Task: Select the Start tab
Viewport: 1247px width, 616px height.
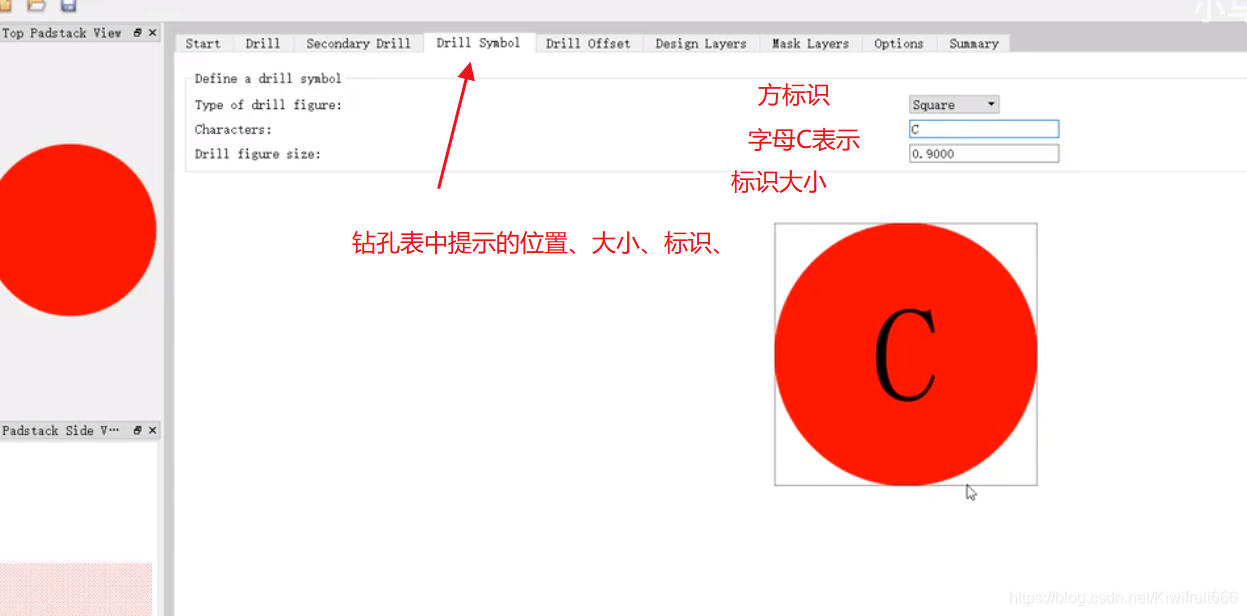Action: tap(203, 43)
